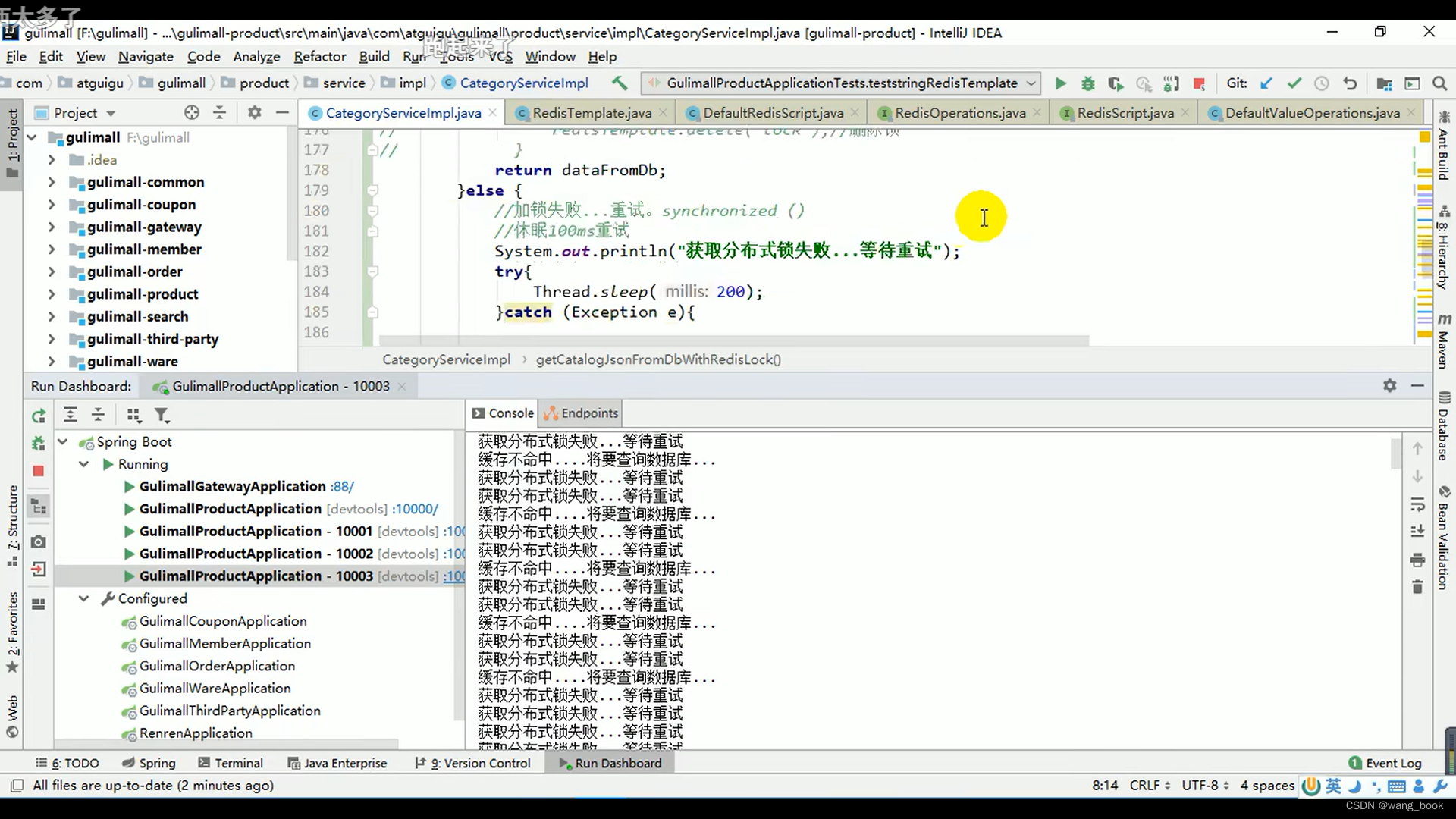Collapse the Running node

pyautogui.click(x=83, y=464)
